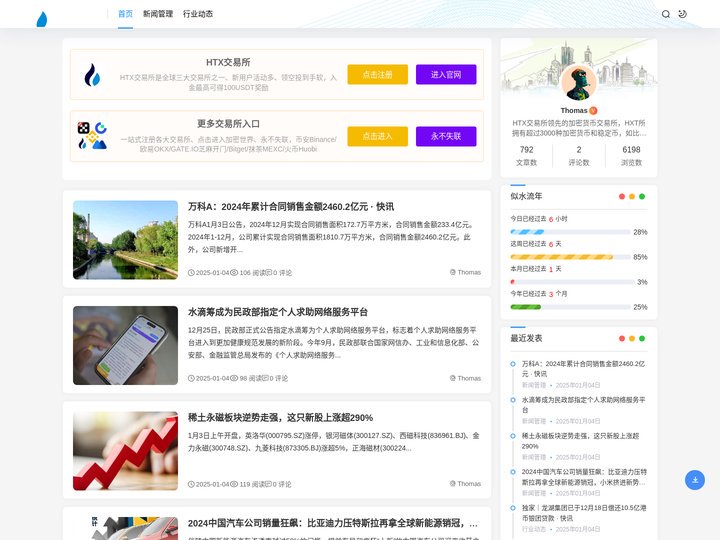
Task: Click the blue water drop site logo
Action: 42,19
